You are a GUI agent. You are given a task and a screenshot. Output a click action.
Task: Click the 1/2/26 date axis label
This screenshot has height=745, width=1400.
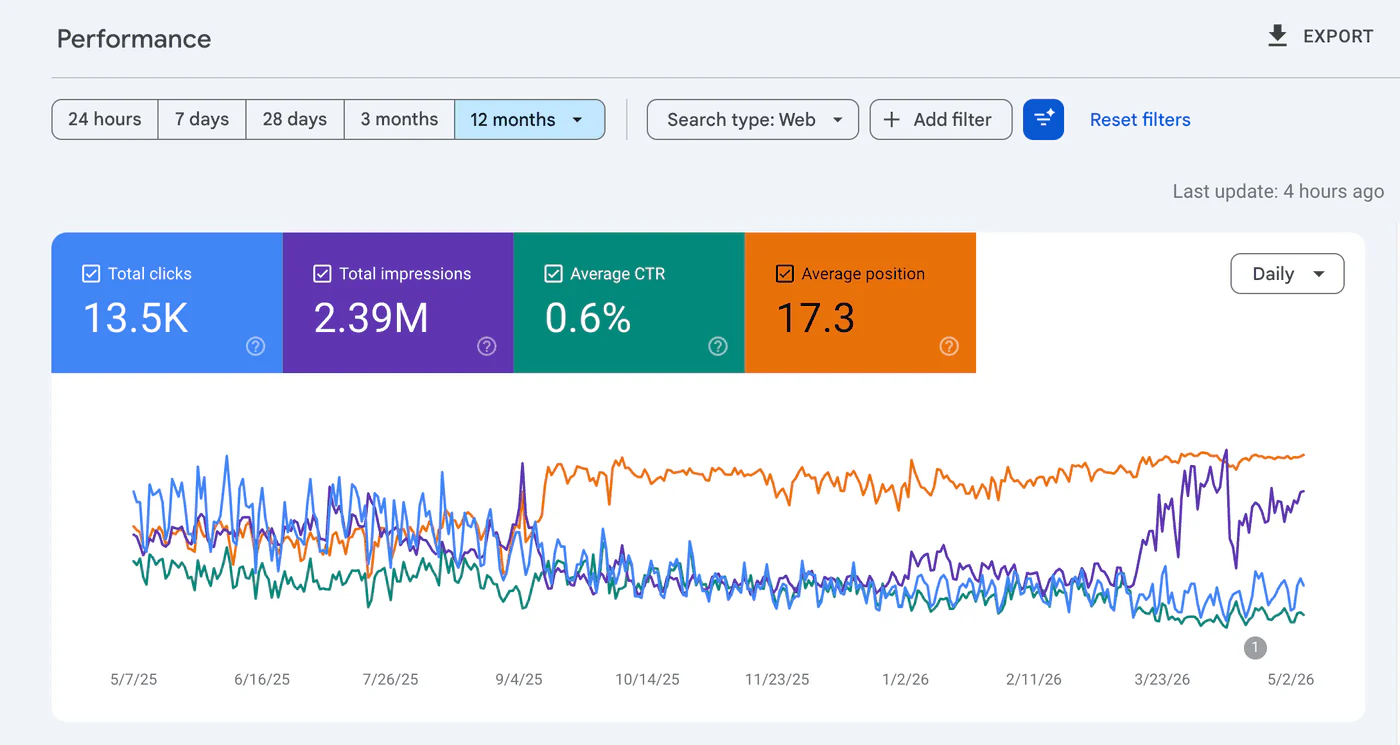pos(905,680)
